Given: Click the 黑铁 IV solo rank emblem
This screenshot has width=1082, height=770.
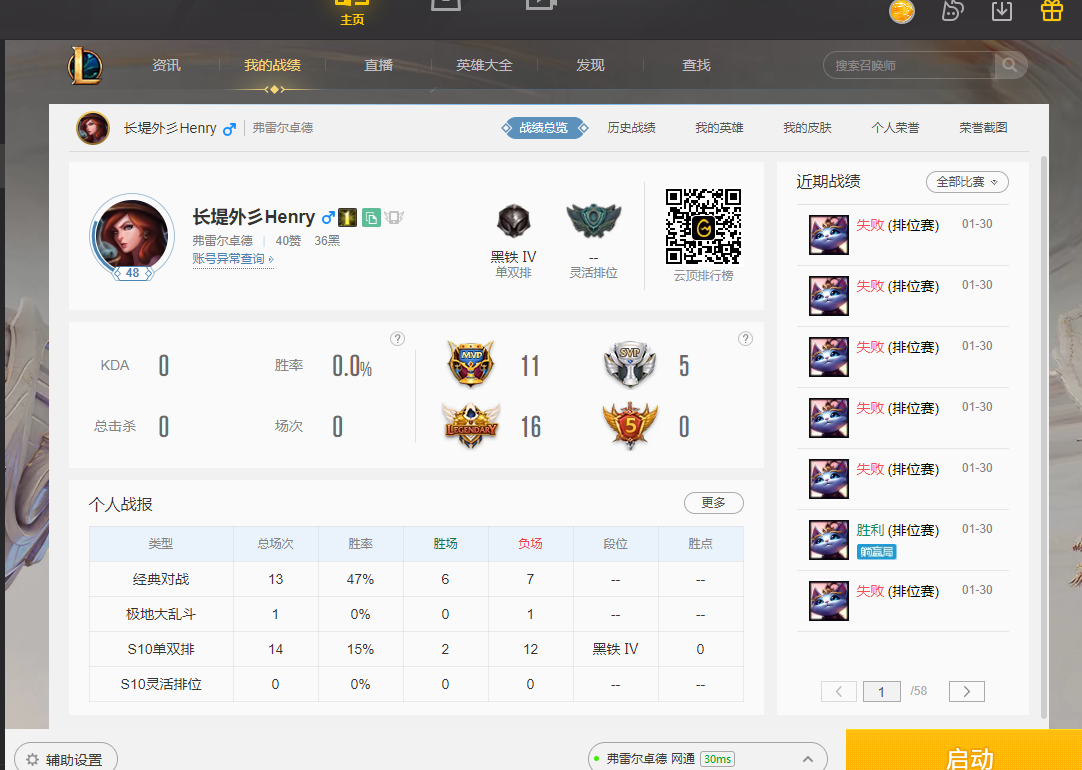Looking at the screenshot, I should tap(513, 221).
